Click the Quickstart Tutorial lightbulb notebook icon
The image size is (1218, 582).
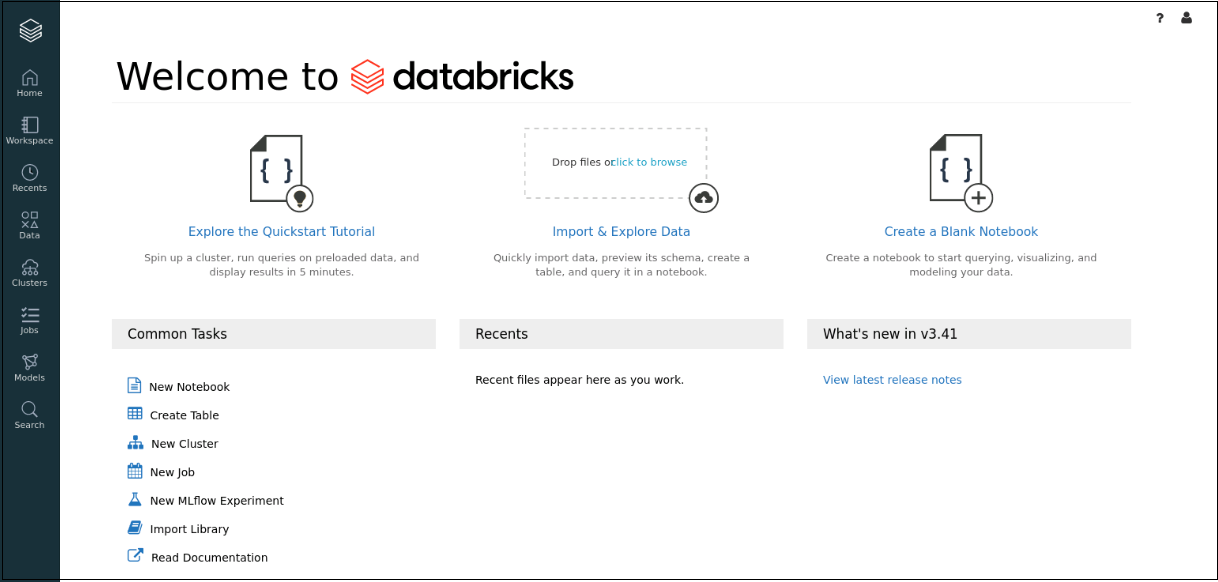pos(281,173)
